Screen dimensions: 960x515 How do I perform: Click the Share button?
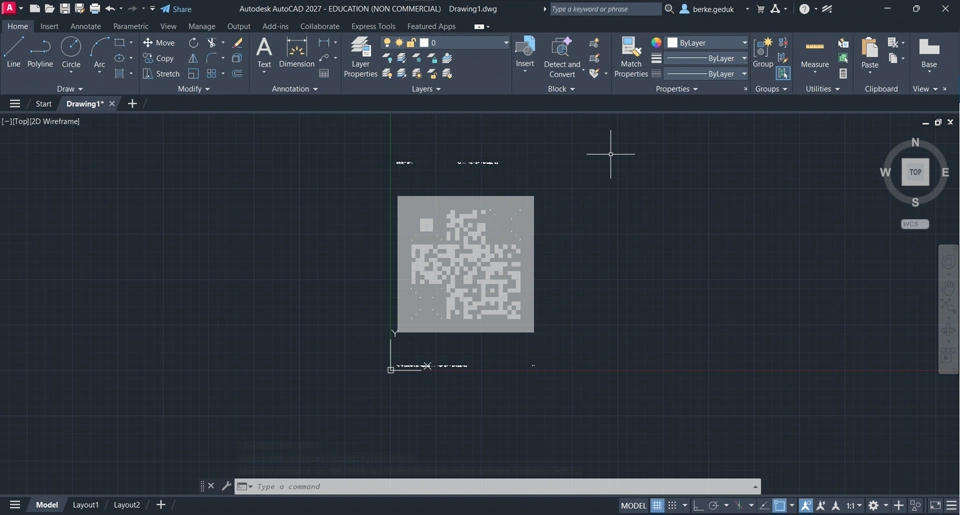(176, 9)
